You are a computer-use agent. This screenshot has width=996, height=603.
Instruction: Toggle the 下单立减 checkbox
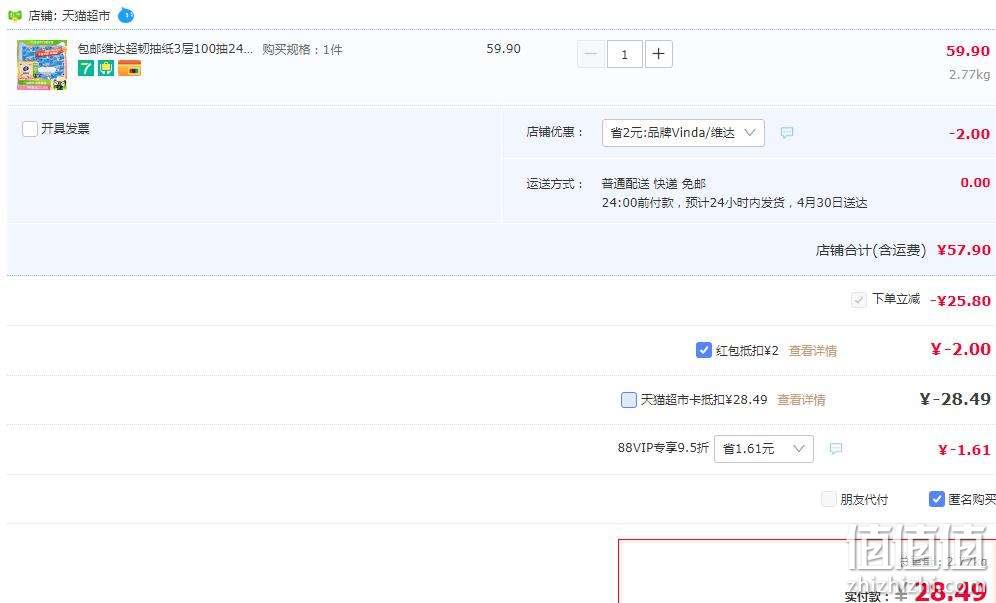[x=859, y=299]
